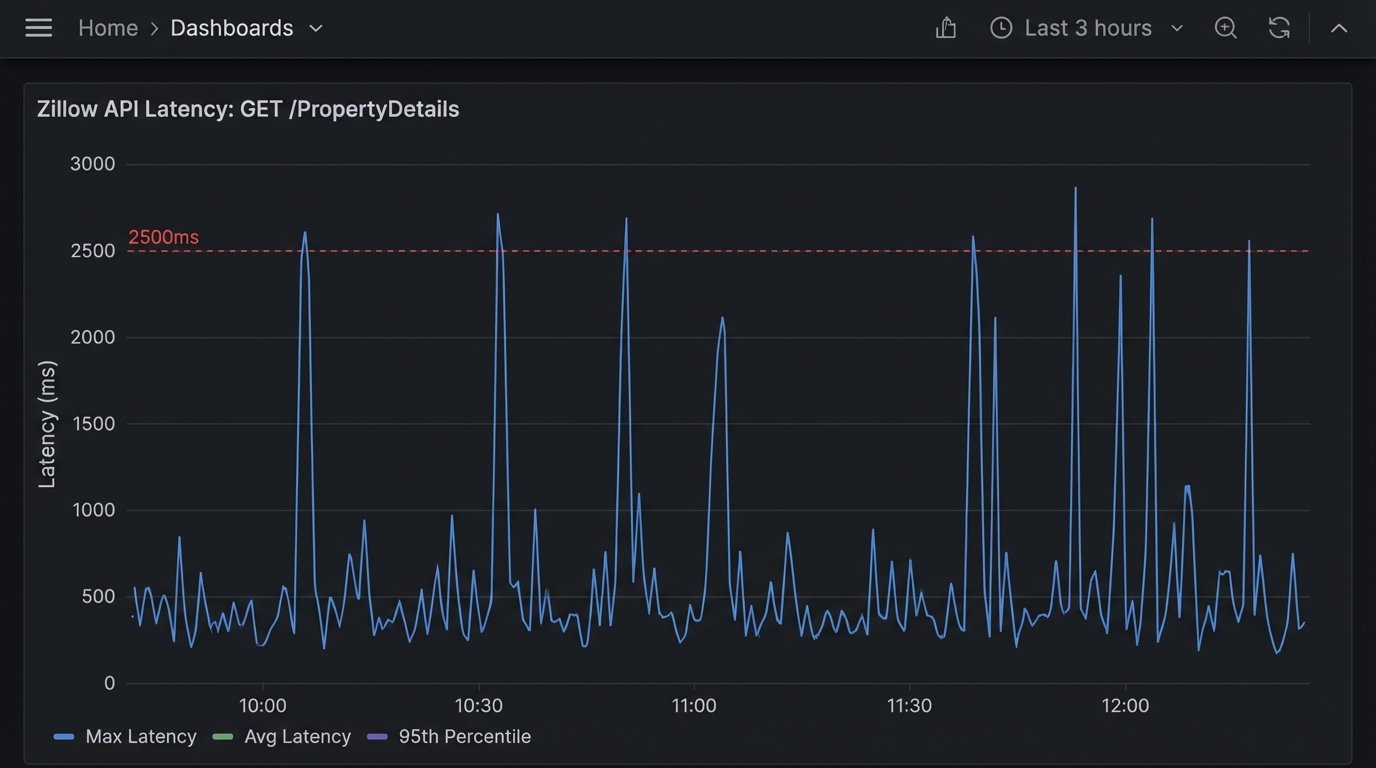
Task: Open the hamburger navigation menu
Action: point(39,28)
